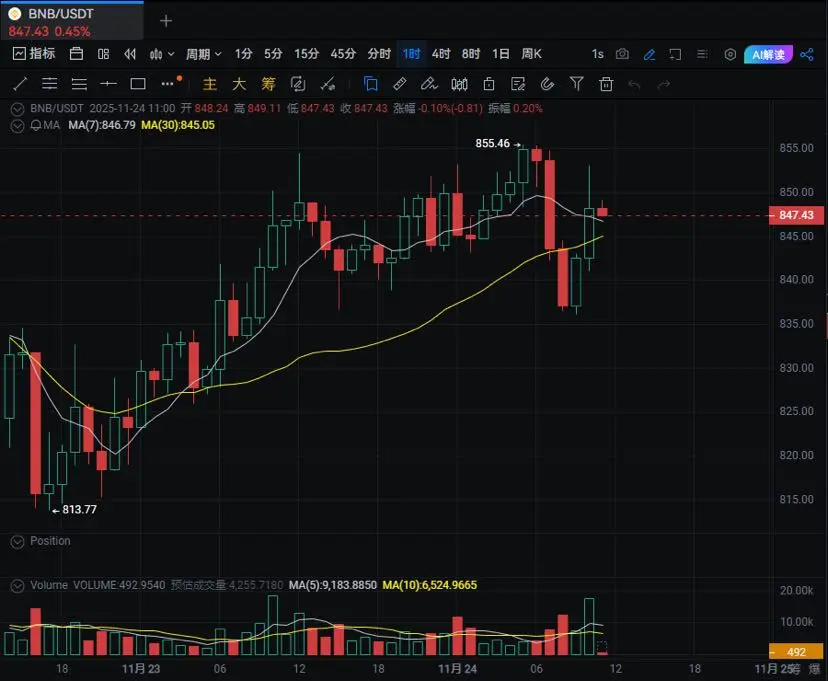Toggle the lock drawings icon

tap(489, 84)
